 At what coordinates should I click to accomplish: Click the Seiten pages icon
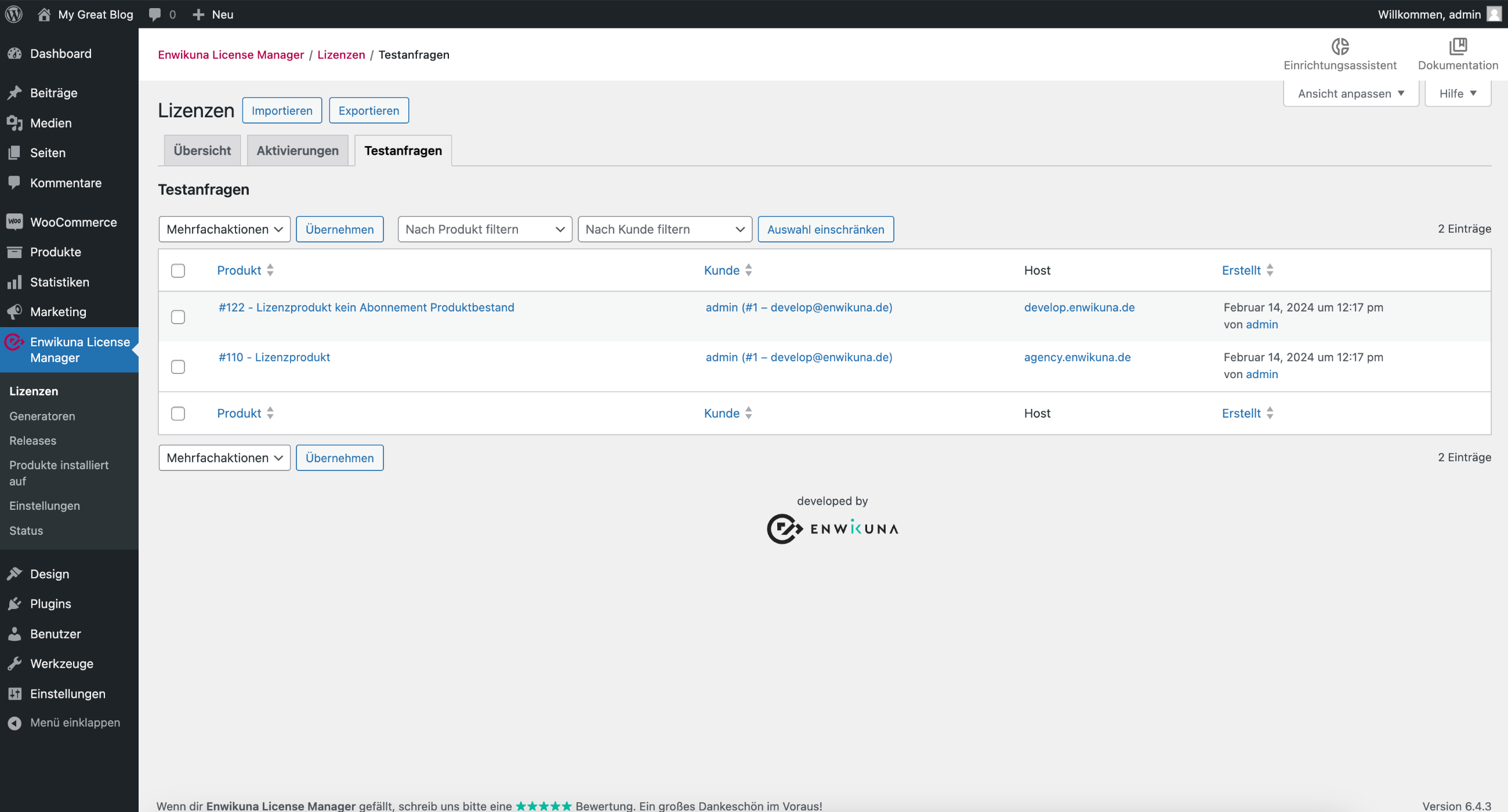pos(14,153)
